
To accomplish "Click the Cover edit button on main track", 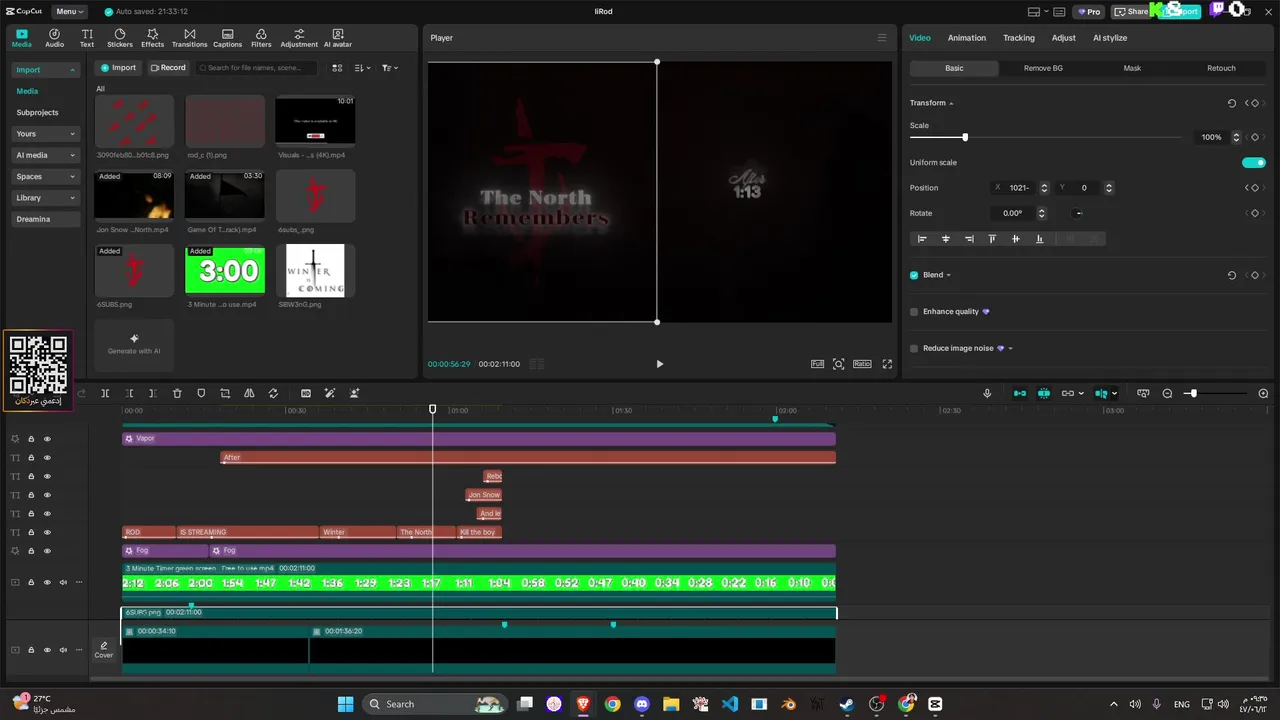I will 104,650.
